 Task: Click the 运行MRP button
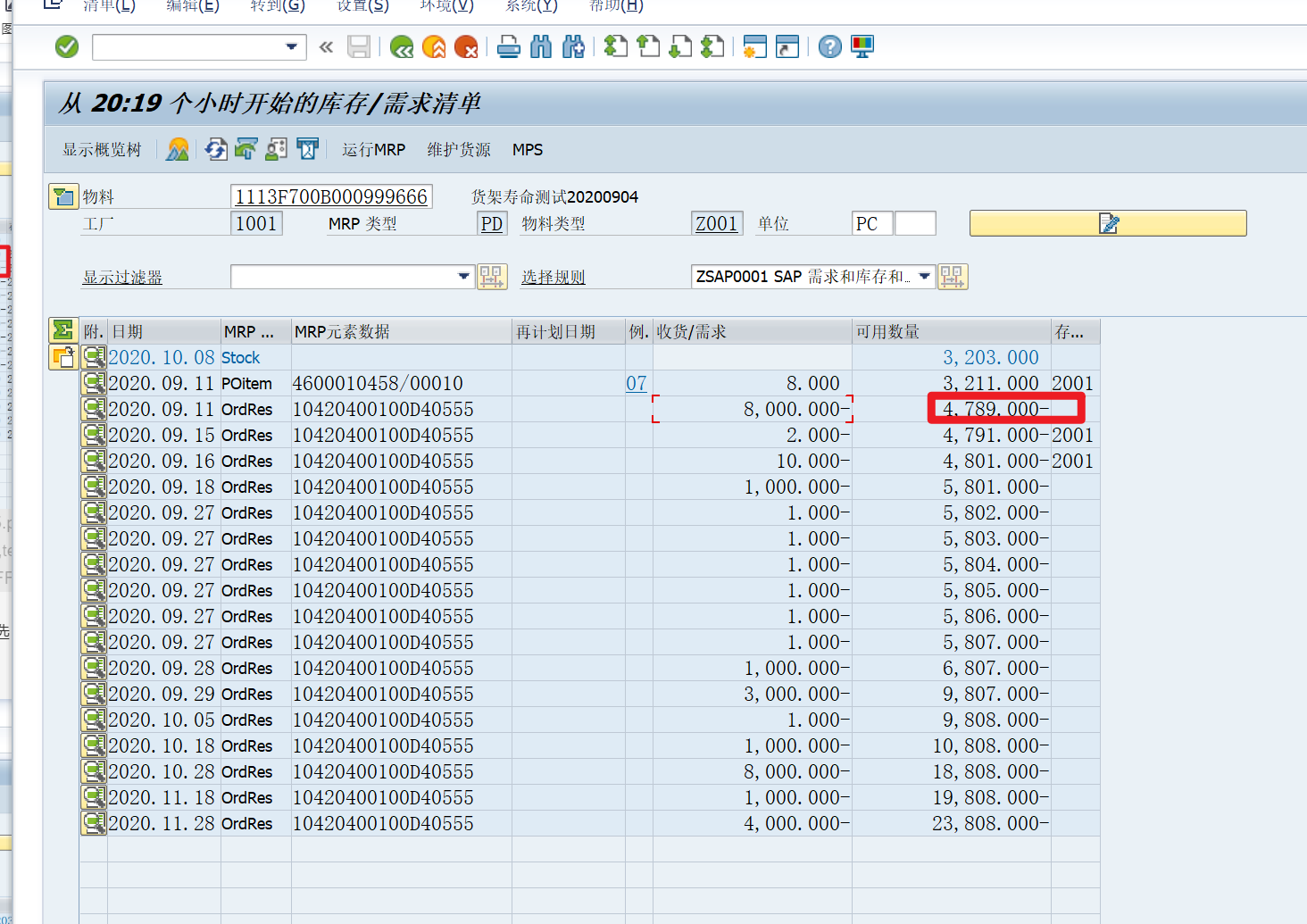[x=374, y=149]
